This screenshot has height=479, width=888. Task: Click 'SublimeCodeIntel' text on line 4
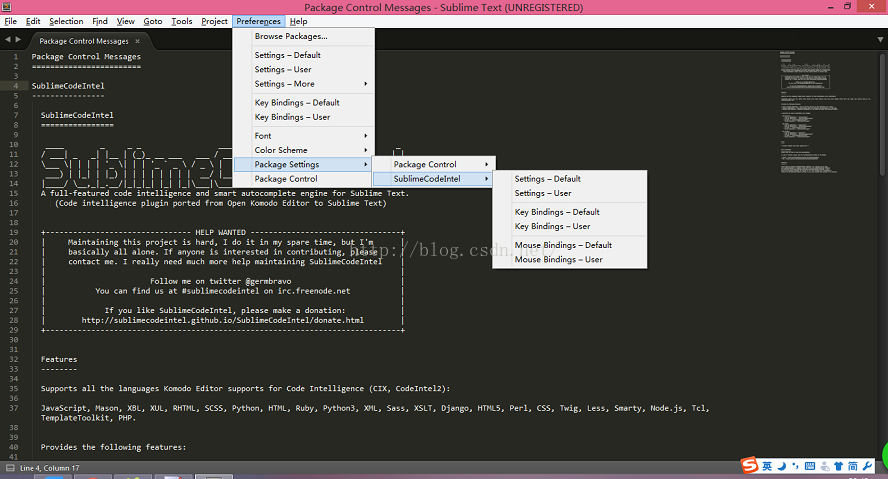[68, 85]
